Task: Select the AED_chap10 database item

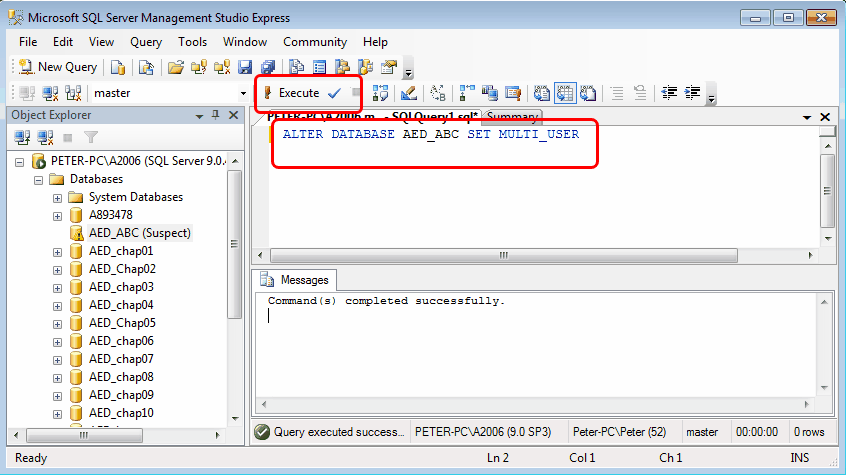Action: 121,412
